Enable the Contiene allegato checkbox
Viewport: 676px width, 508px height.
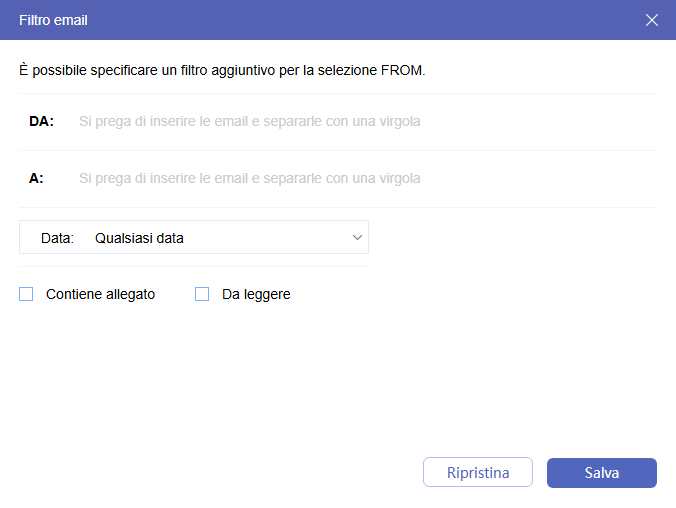(x=27, y=294)
